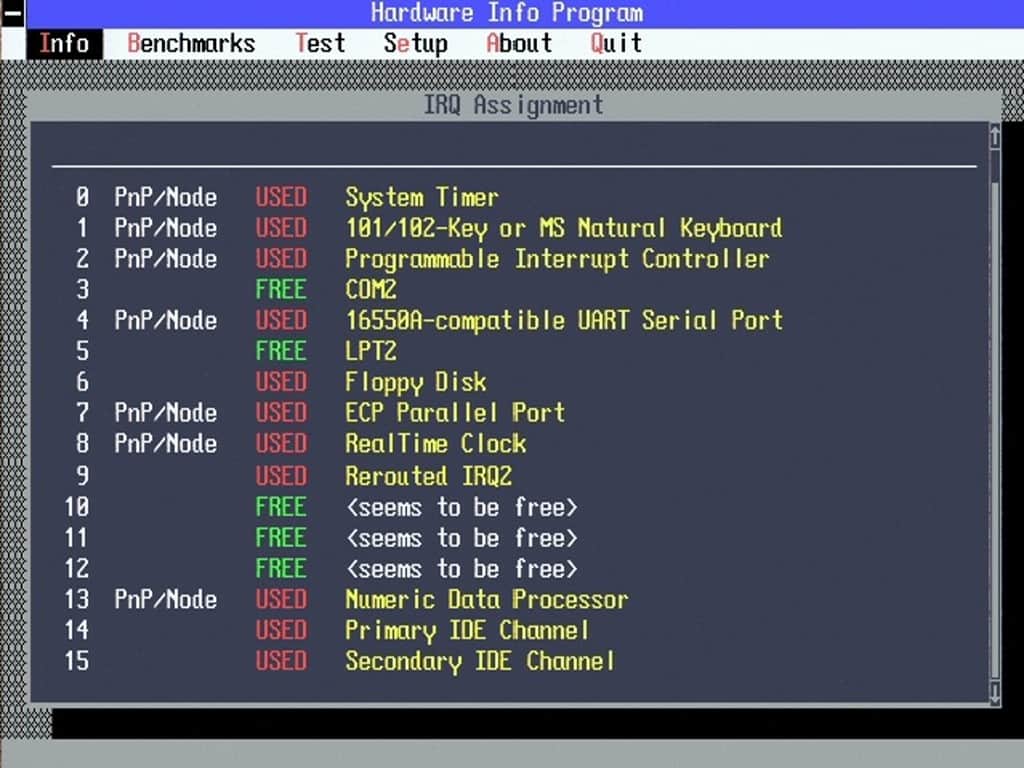Click PnP/Node label on IRQ 4 row
1024x768 pixels.
(x=166, y=320)
